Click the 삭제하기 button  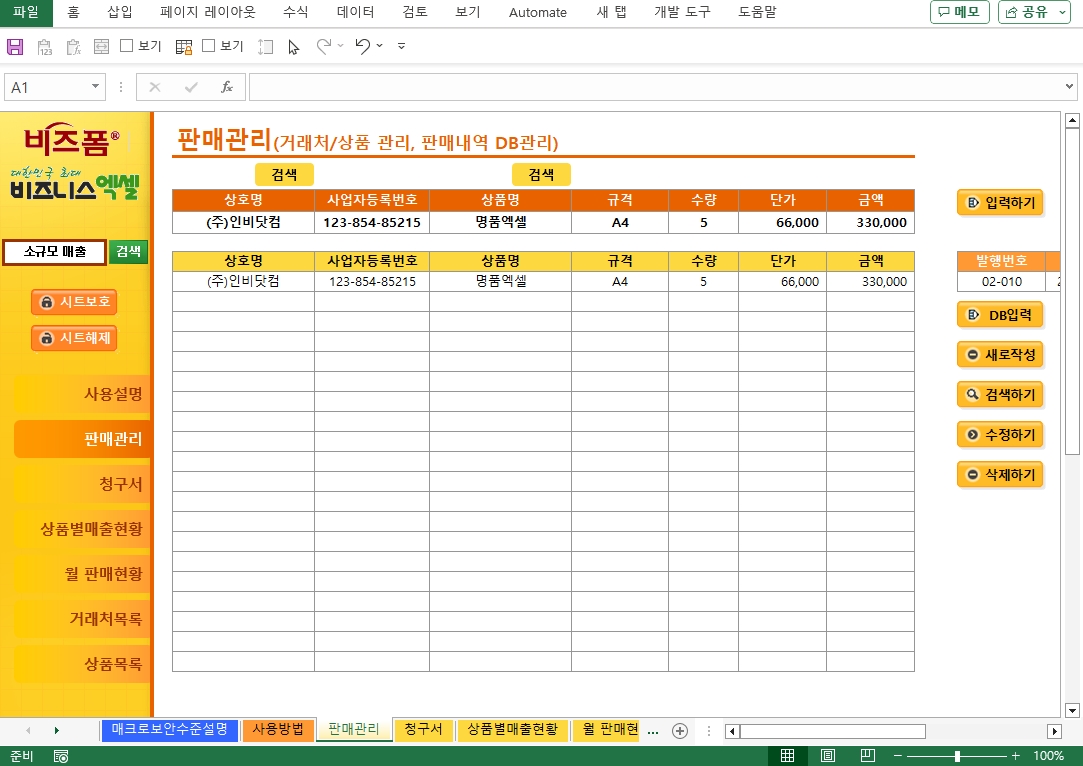(x=1001, y=474)
